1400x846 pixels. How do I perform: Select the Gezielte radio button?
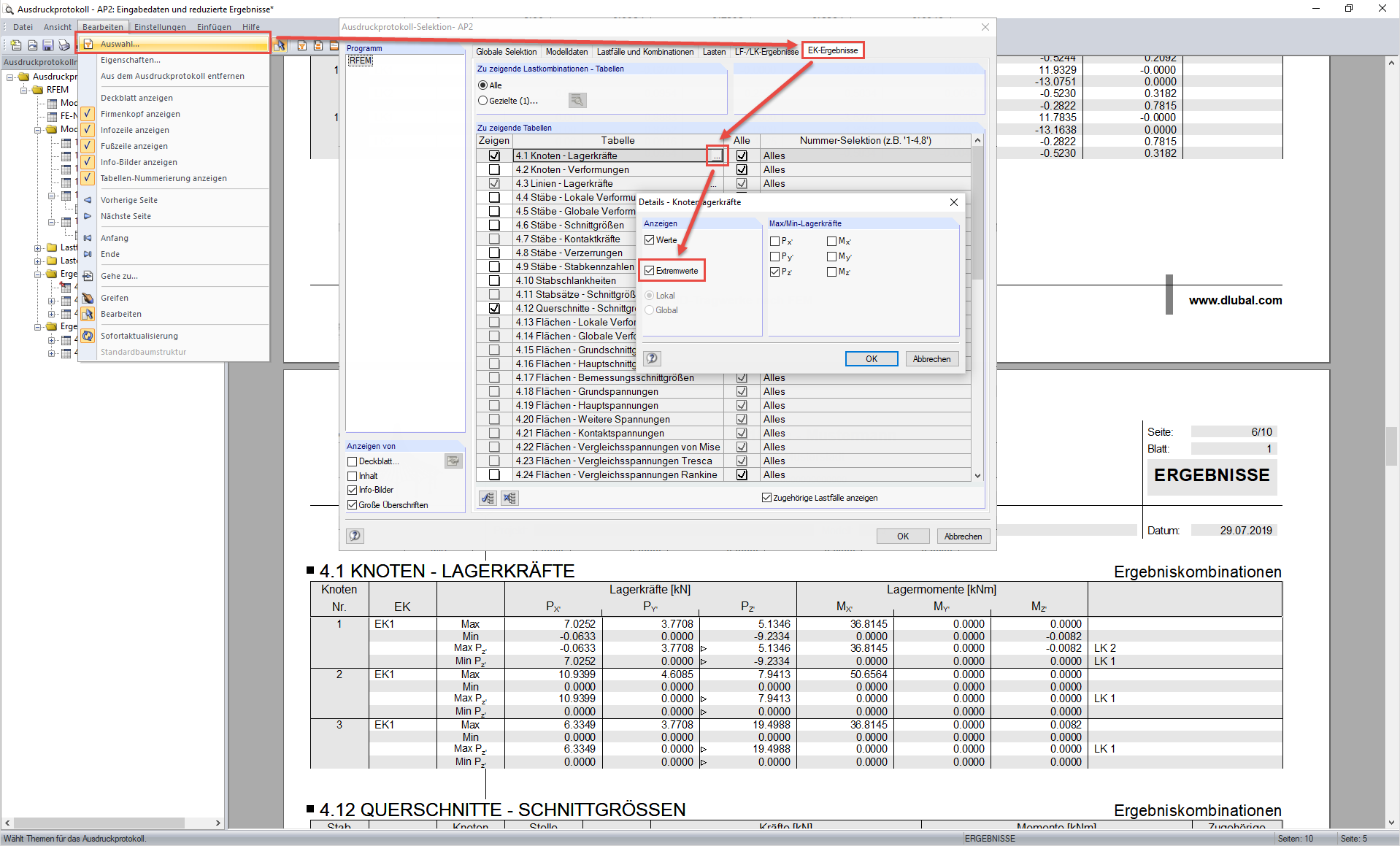482,101
